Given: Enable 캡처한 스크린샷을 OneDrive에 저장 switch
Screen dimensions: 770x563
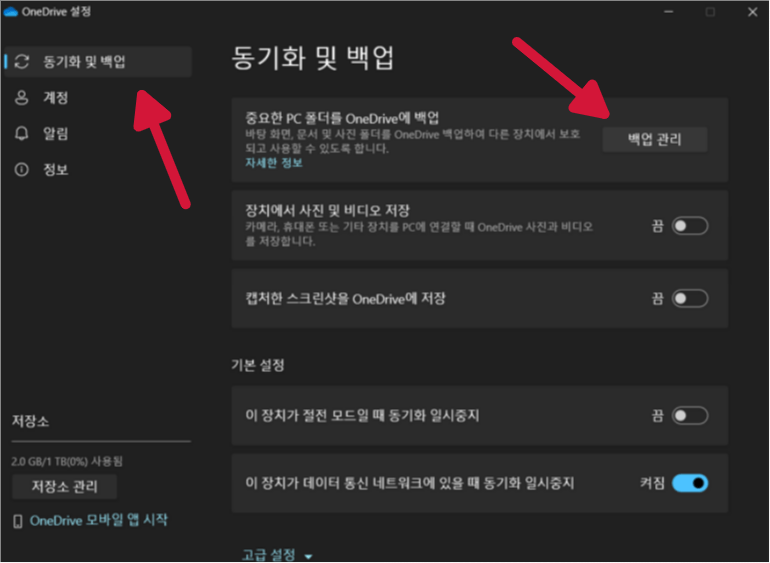Looking at the screenshot, I should (689, 298).
